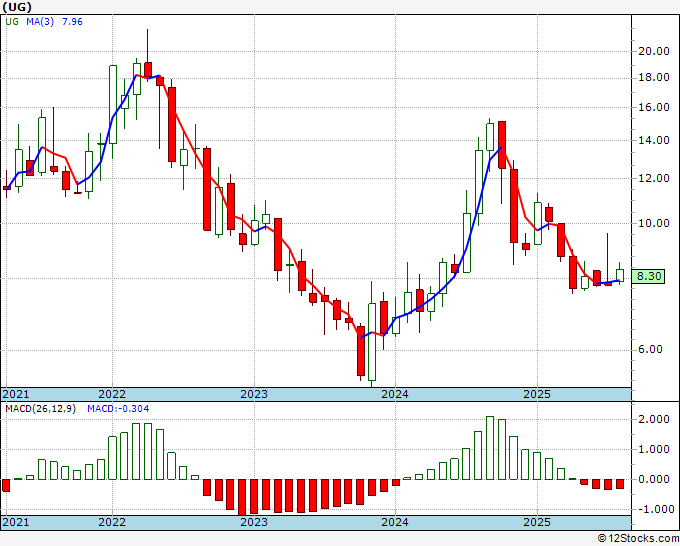
Task: Click 2024 on the price chart timeline
Action: click(x=395, y=394)
